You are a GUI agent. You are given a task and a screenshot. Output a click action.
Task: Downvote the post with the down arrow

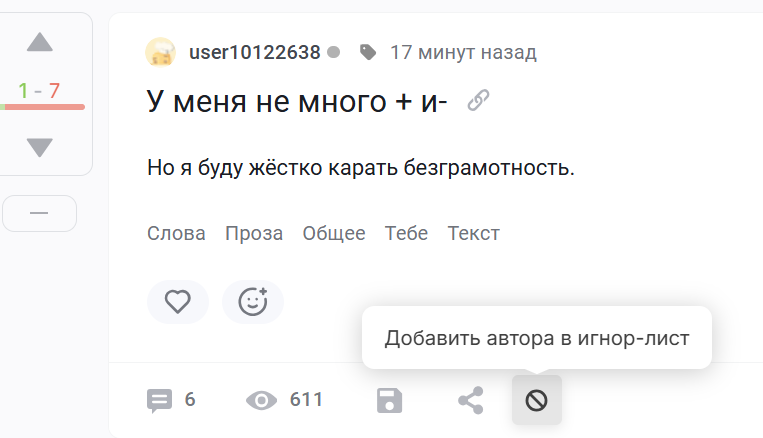tap(40, 147)
